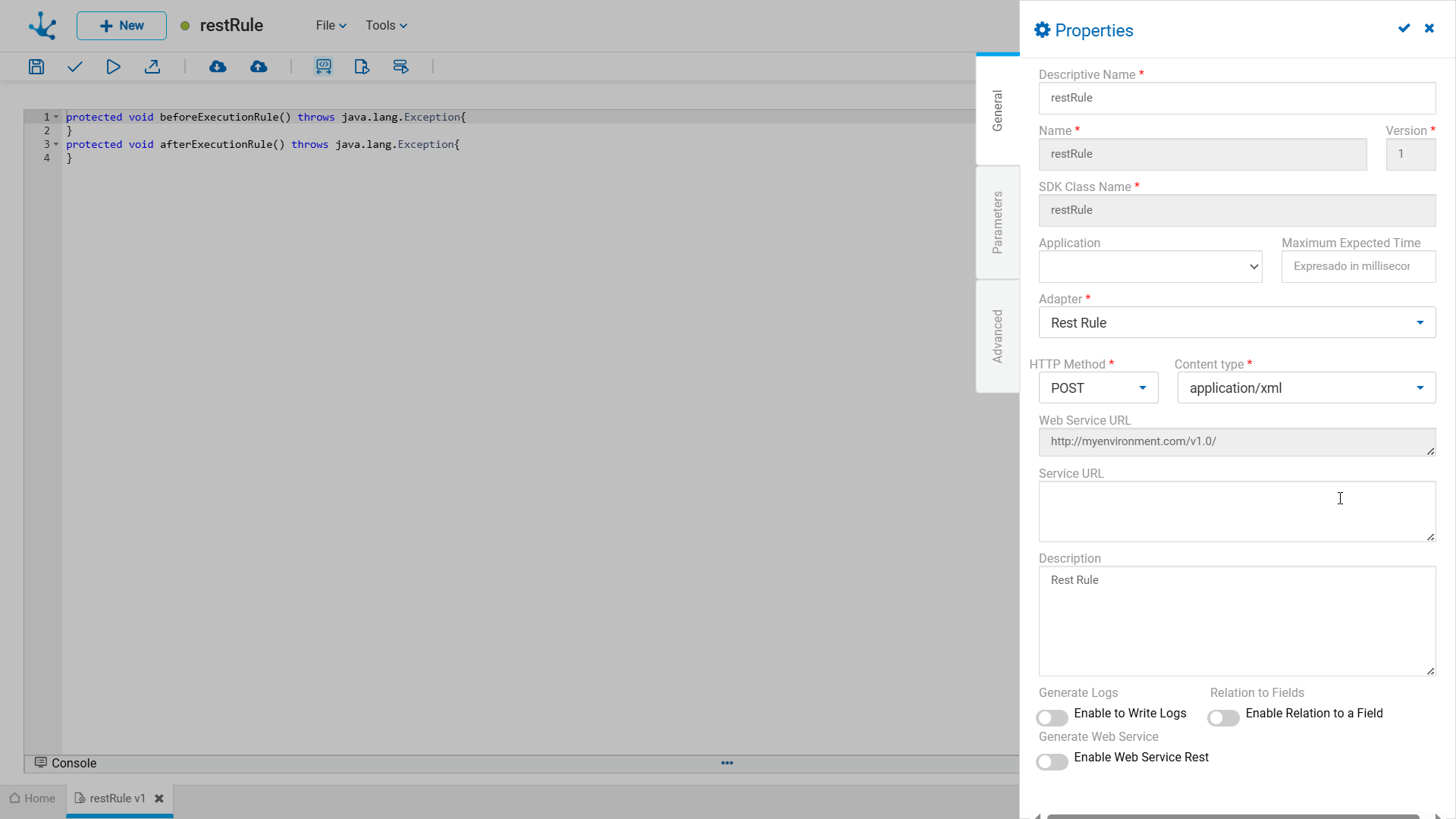Go to the Home tab
The width and height of the screenshot is (1456, 819).
pyautogui.click(x=33, y=799)
